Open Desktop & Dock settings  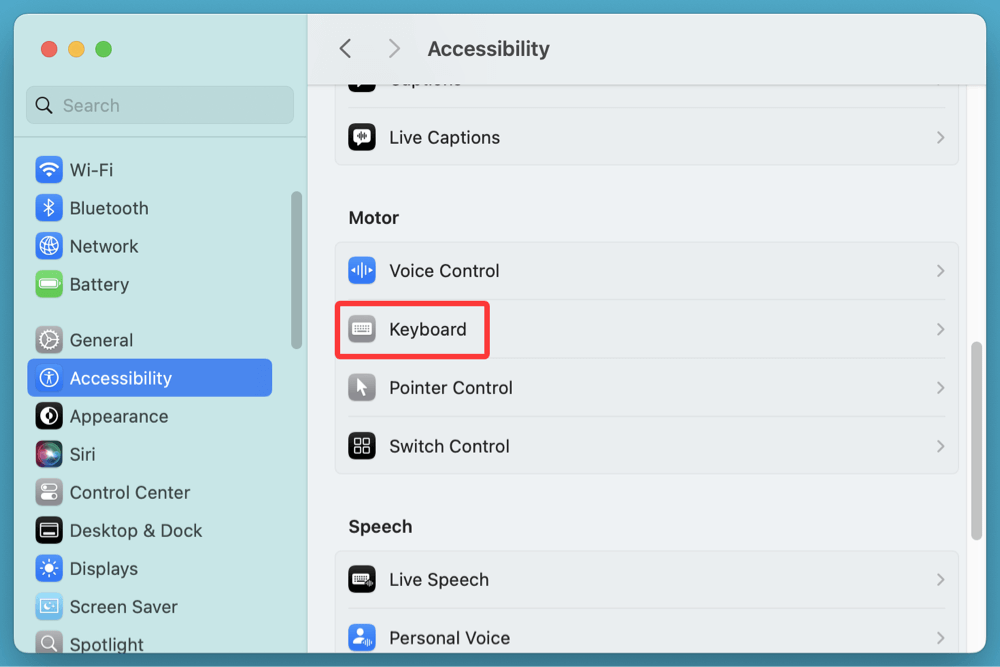click(x=48, y=530)
